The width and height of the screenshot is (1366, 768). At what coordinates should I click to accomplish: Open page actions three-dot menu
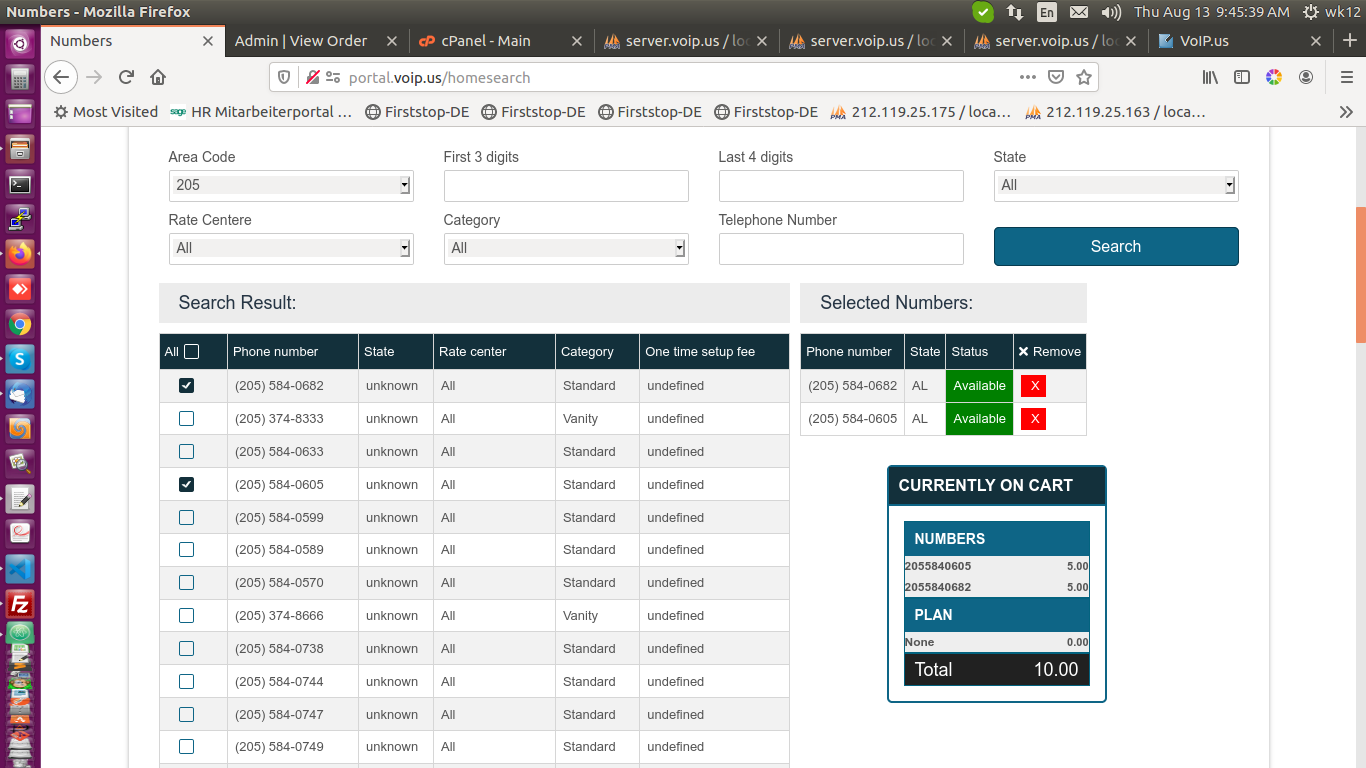1028,77
